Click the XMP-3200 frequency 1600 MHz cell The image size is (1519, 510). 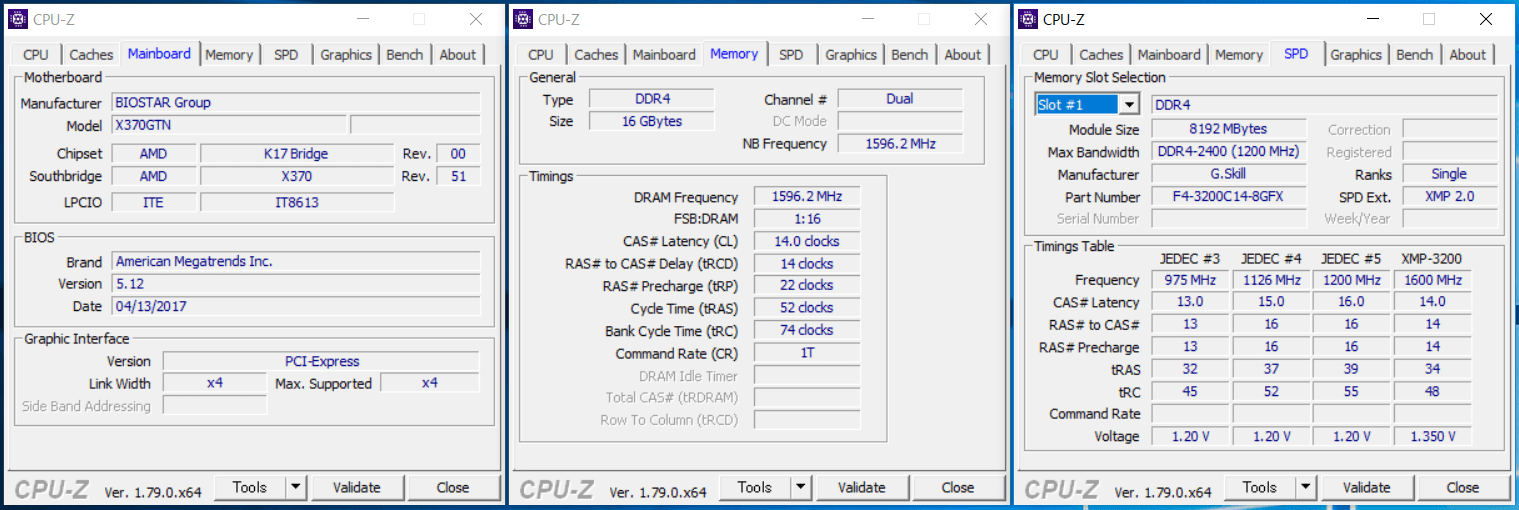point(1432,280)
